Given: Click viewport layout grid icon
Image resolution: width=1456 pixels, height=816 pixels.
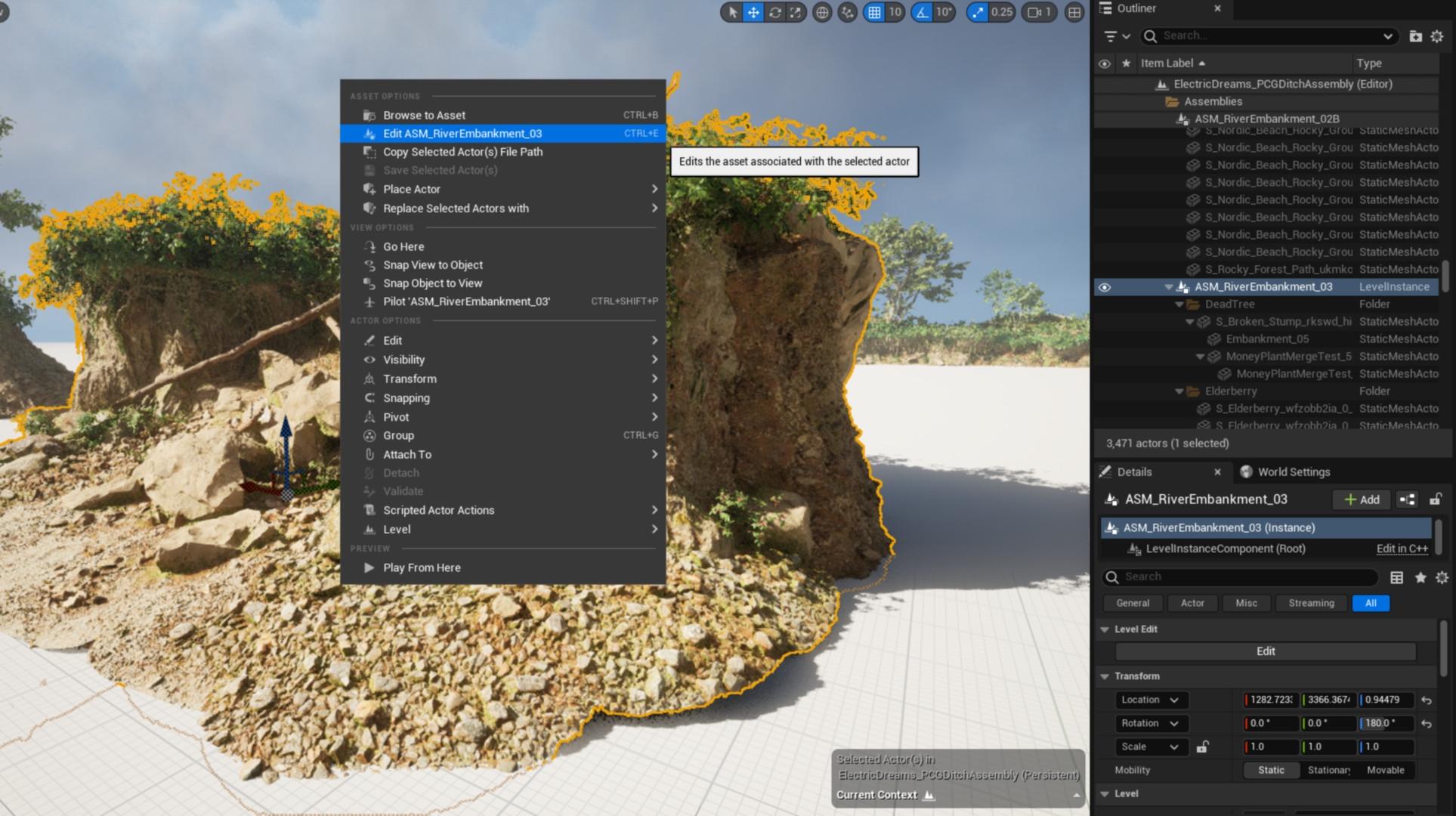Looking at the screenshot, I should pos(1074,12).
